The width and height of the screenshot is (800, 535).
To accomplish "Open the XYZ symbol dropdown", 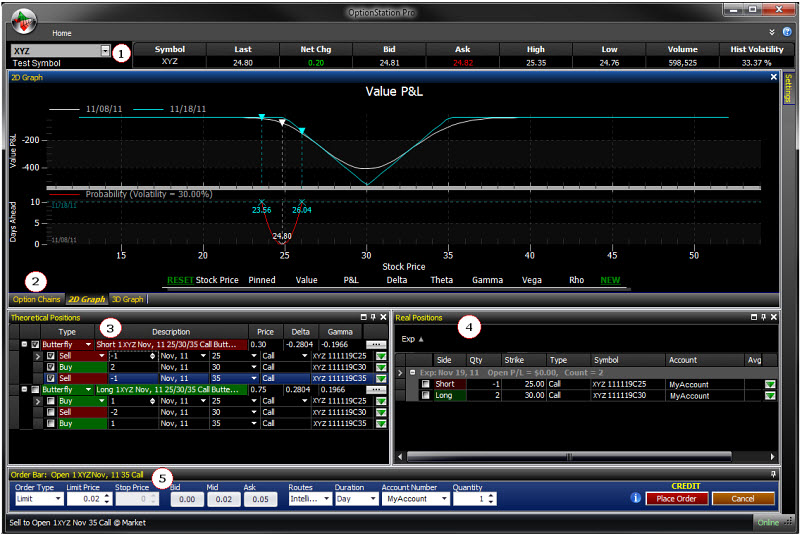I will click(x=106, y=50).
